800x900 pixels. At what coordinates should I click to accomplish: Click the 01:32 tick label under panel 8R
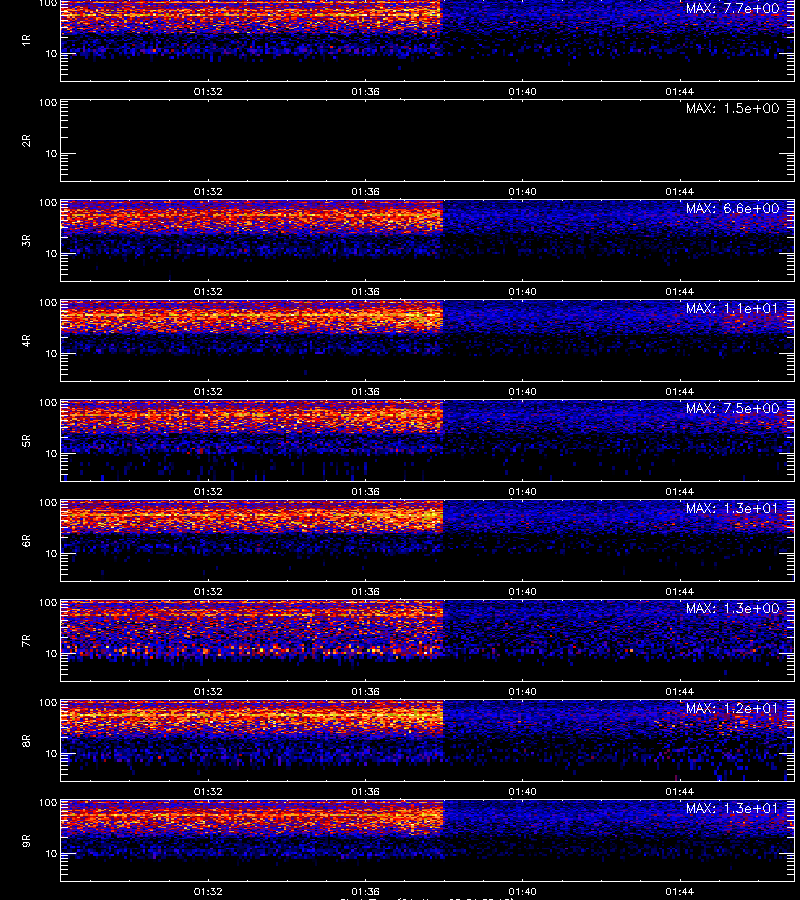point(208,792)
